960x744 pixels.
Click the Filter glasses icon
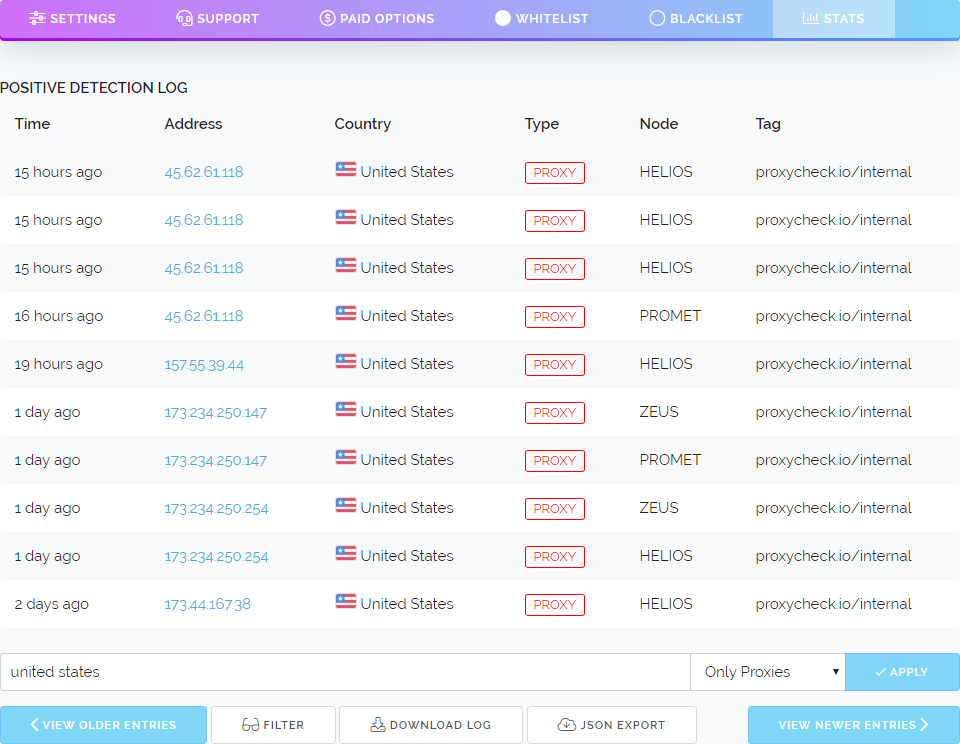click(251, 725)
